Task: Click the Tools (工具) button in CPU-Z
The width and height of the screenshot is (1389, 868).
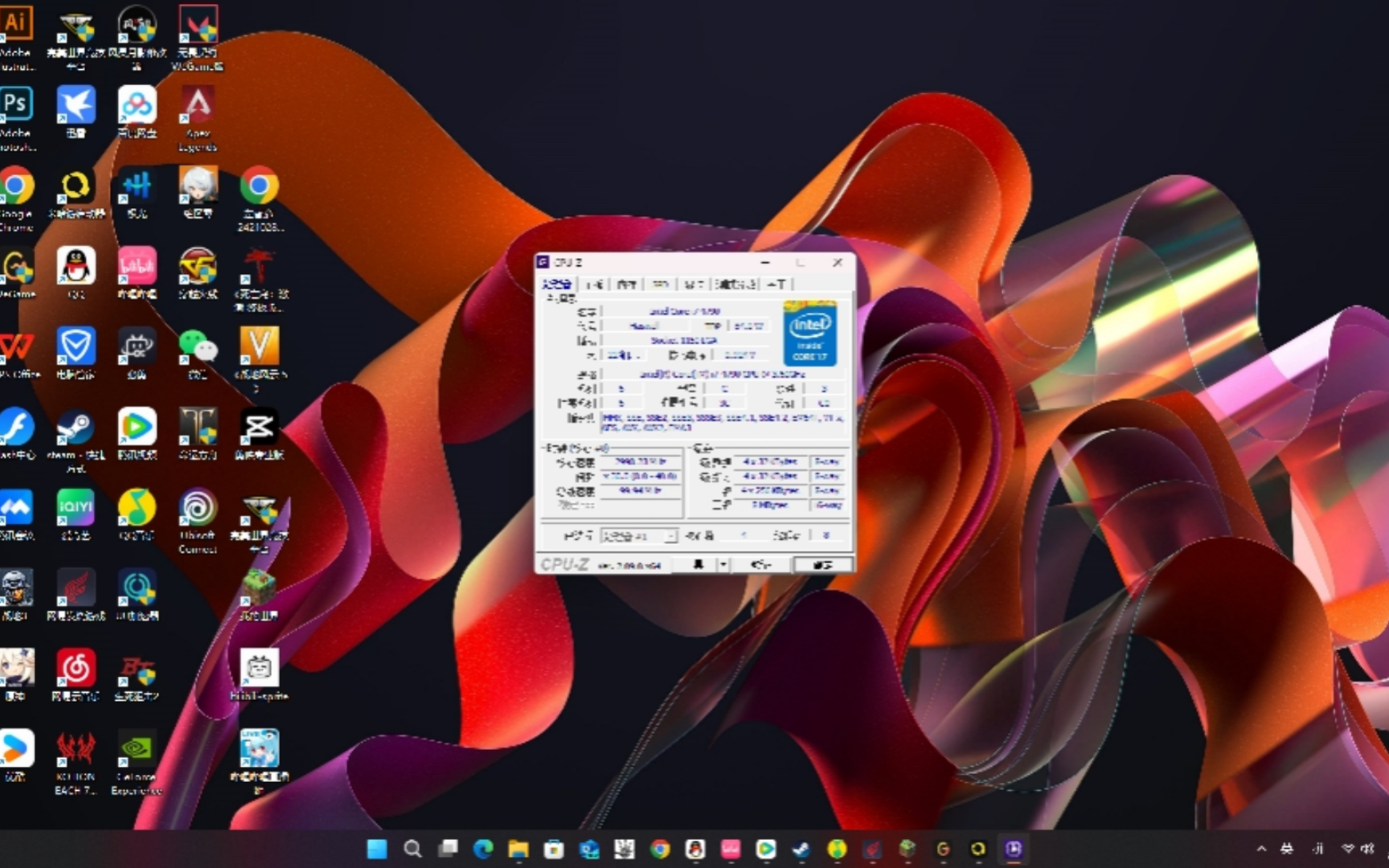Action: click(x=696, y=564)
